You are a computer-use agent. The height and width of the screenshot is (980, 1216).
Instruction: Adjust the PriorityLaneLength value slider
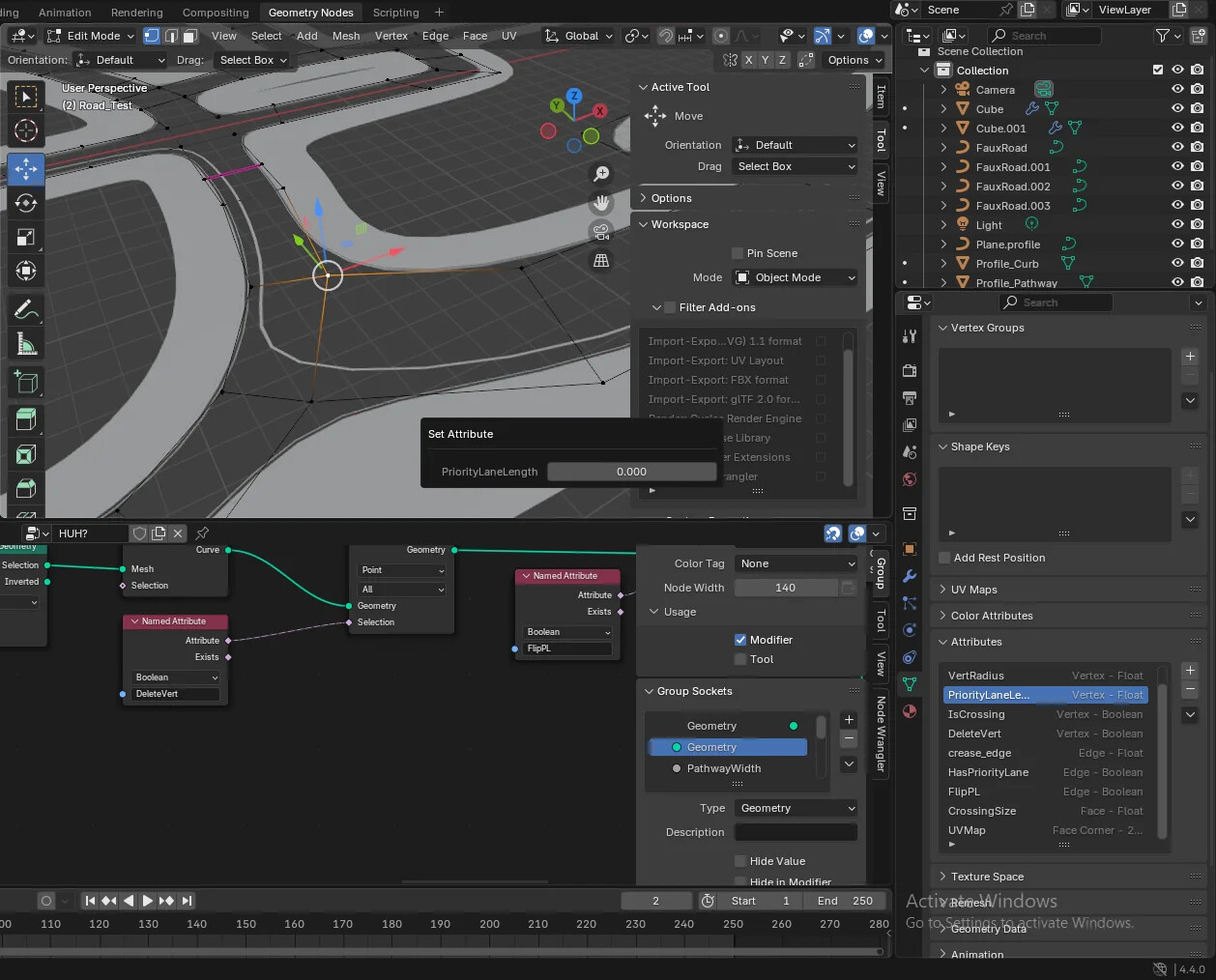coord(632,472)
